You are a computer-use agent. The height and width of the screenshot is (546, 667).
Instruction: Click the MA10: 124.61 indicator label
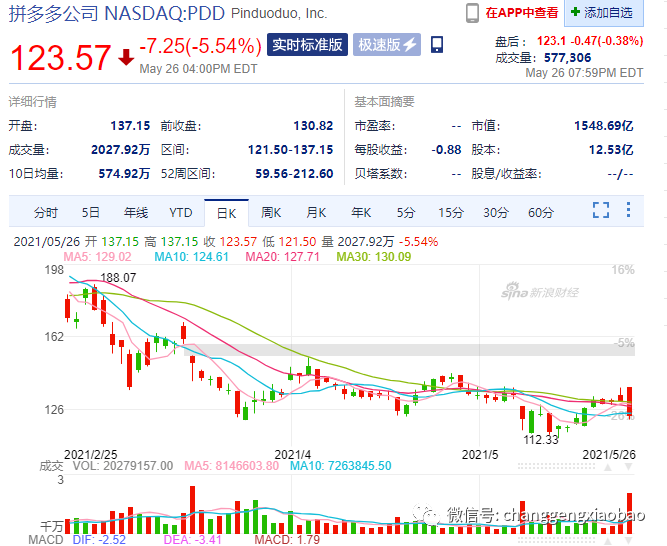click(191, 257)
